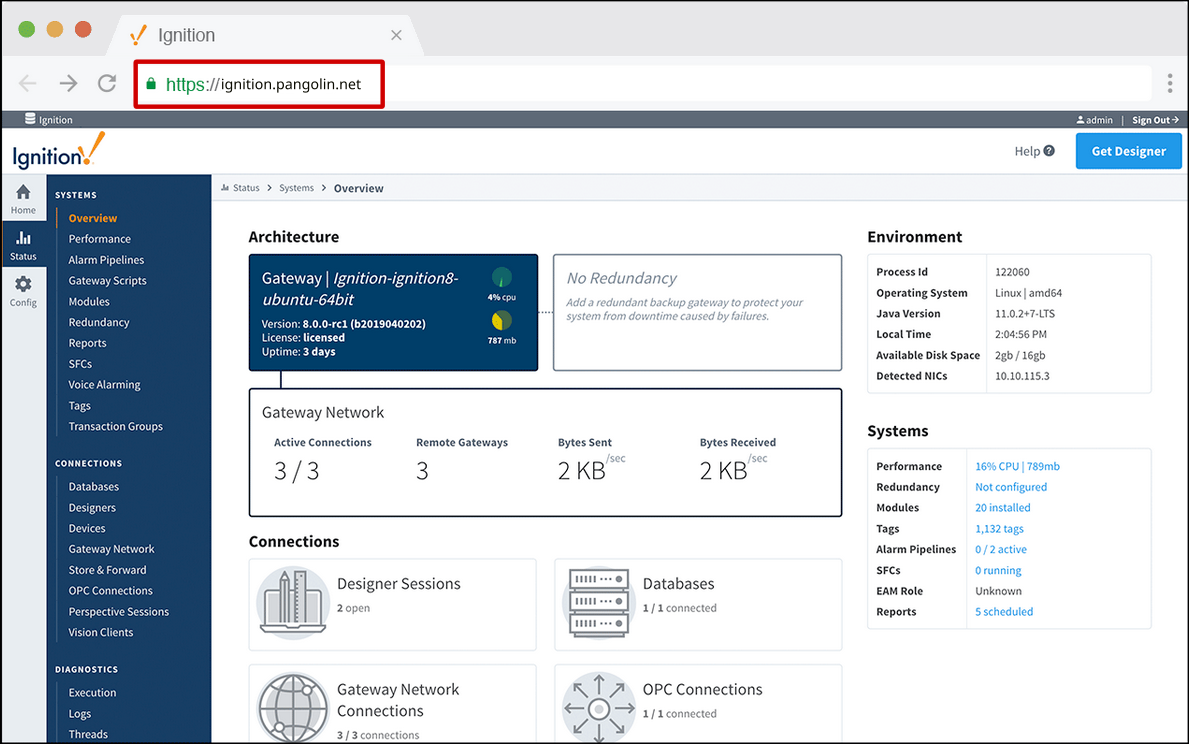Click the green padlock security icon
Image resolution: width=1189 pixels, height=744 pixels.
point(151,84)
